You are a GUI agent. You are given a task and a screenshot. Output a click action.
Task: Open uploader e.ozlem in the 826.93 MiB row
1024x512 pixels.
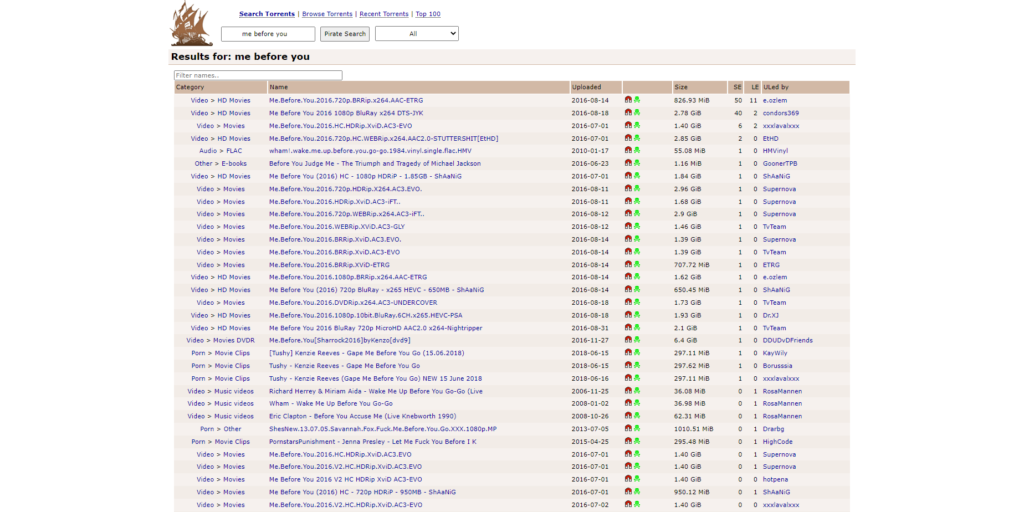click(775, 101)
